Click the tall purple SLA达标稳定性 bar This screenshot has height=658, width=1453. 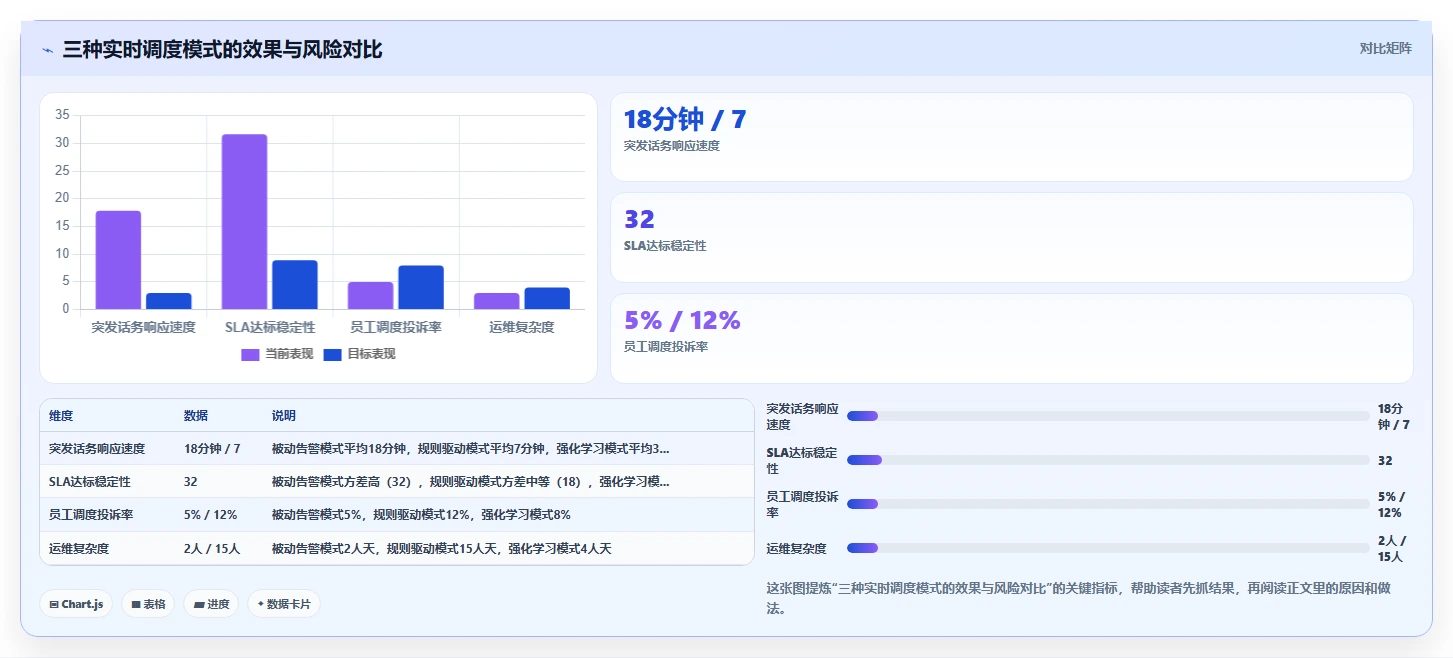(x=244, y=221)
